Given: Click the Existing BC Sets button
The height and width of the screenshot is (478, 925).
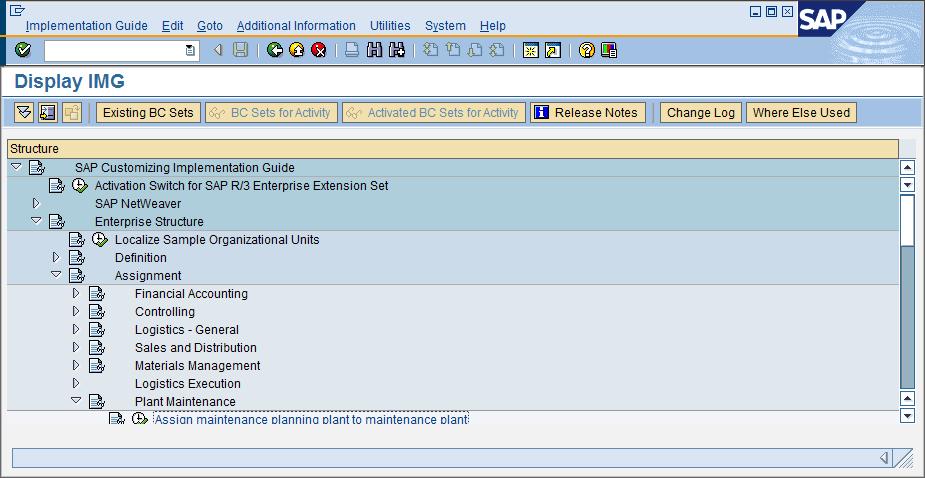Looking at the screenshot, I should 149,113.
